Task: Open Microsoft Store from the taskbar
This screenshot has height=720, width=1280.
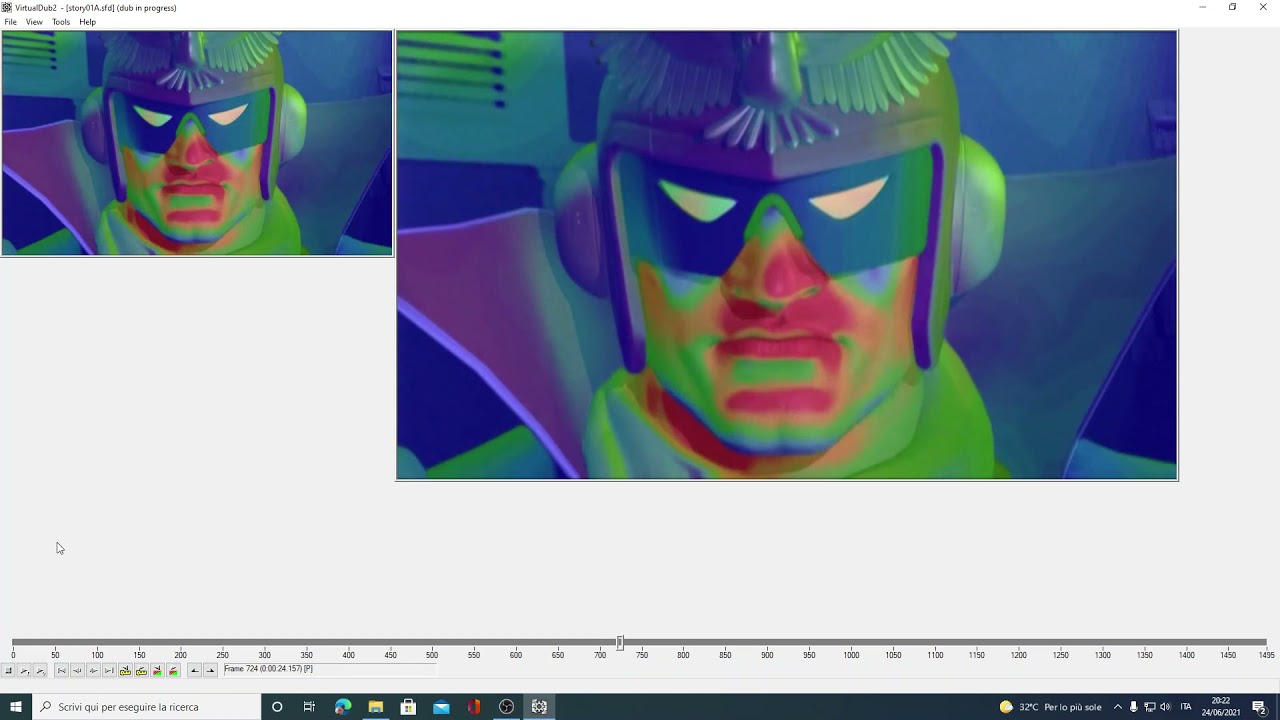Action: click(408, 707)
